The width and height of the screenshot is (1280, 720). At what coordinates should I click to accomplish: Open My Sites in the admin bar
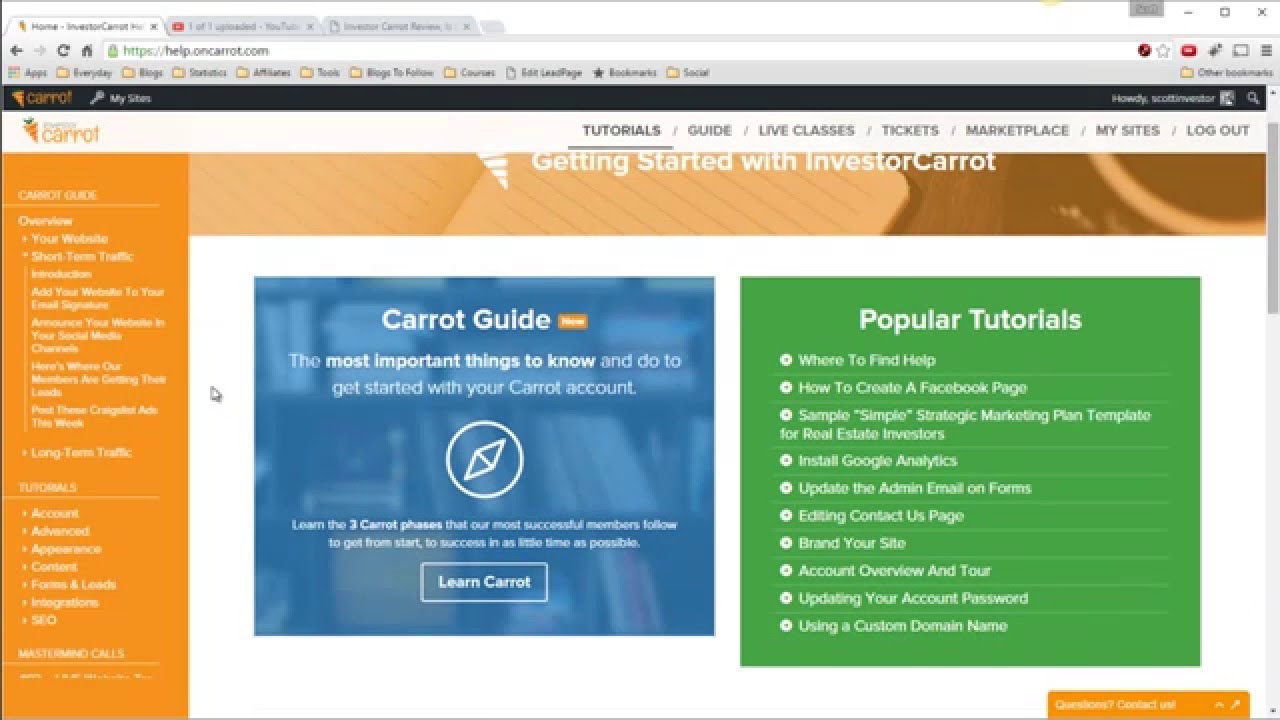pos(120,98)
